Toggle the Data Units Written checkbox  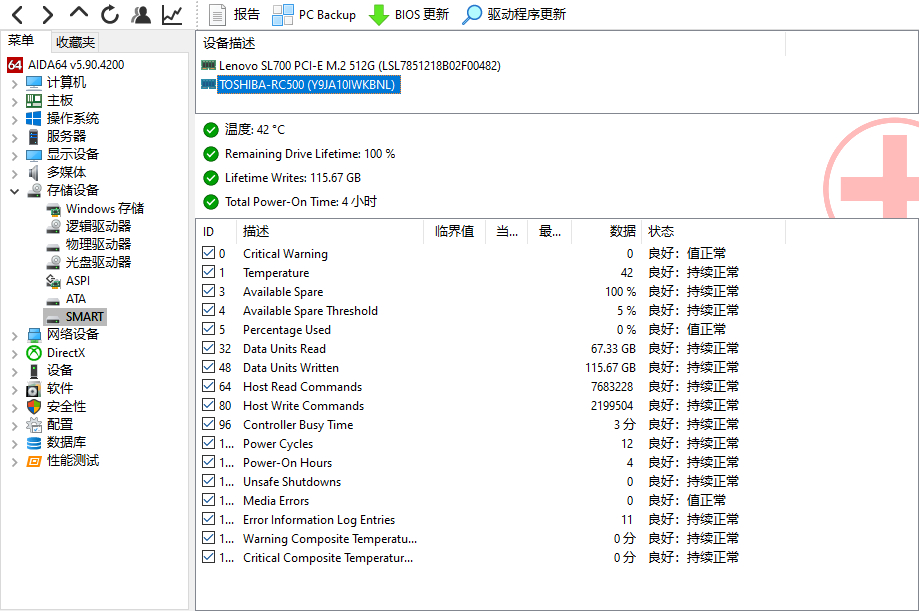point(208,366)
